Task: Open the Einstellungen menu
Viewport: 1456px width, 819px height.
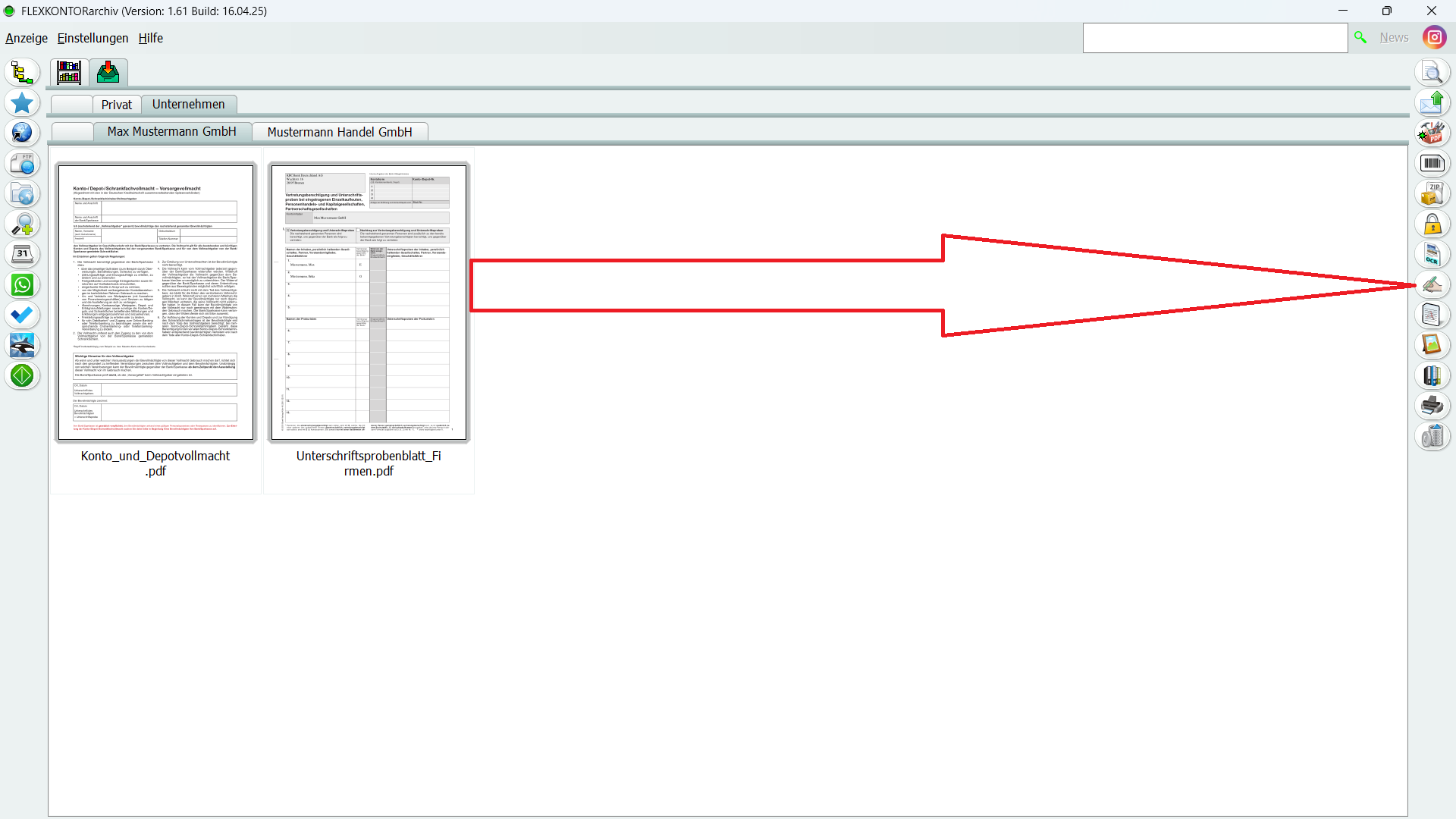Action: tap(93, 38)
